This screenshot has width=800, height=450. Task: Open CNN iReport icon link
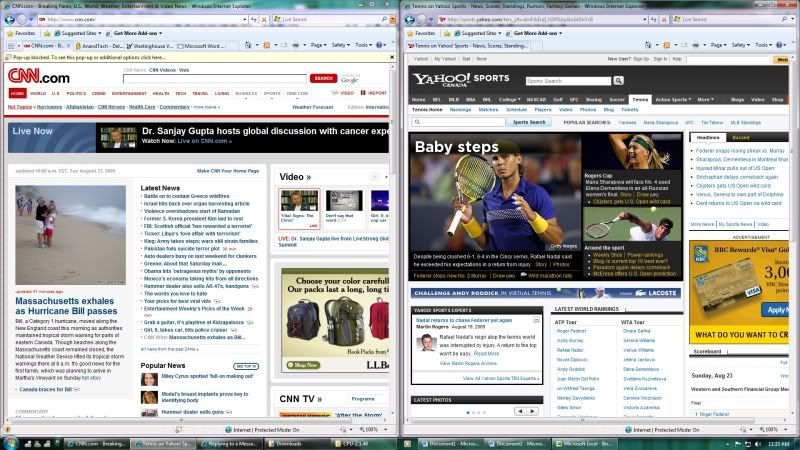(373, 93)
